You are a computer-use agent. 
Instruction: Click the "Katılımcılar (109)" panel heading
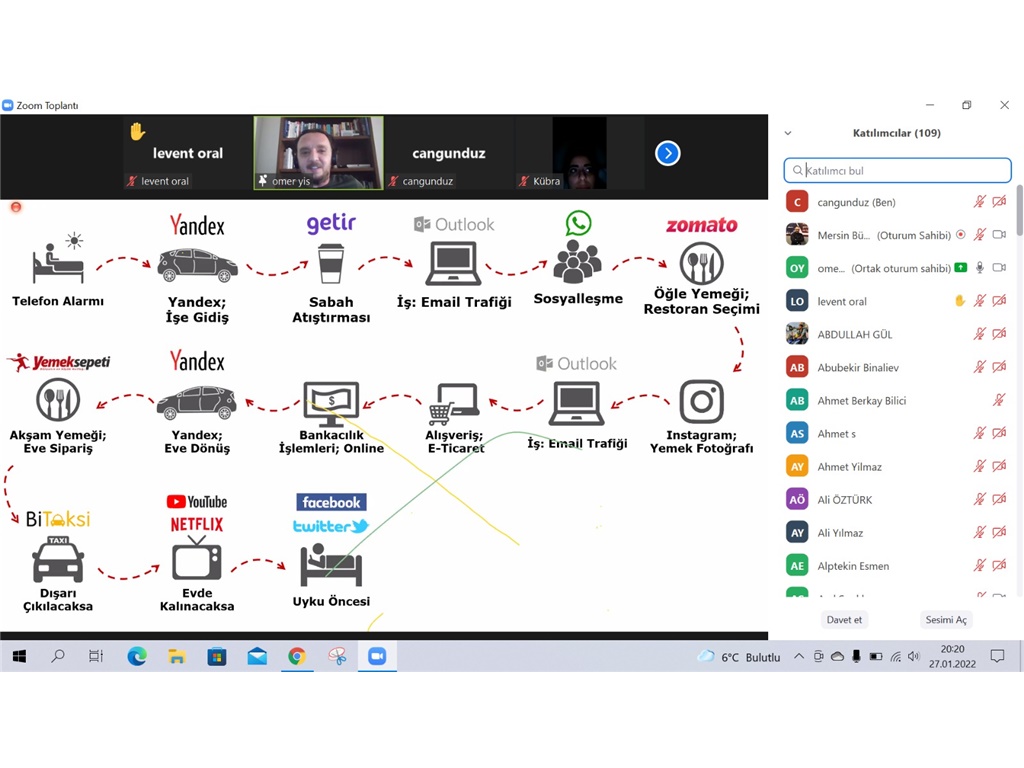pyautogui.click(x=897, y=133)
